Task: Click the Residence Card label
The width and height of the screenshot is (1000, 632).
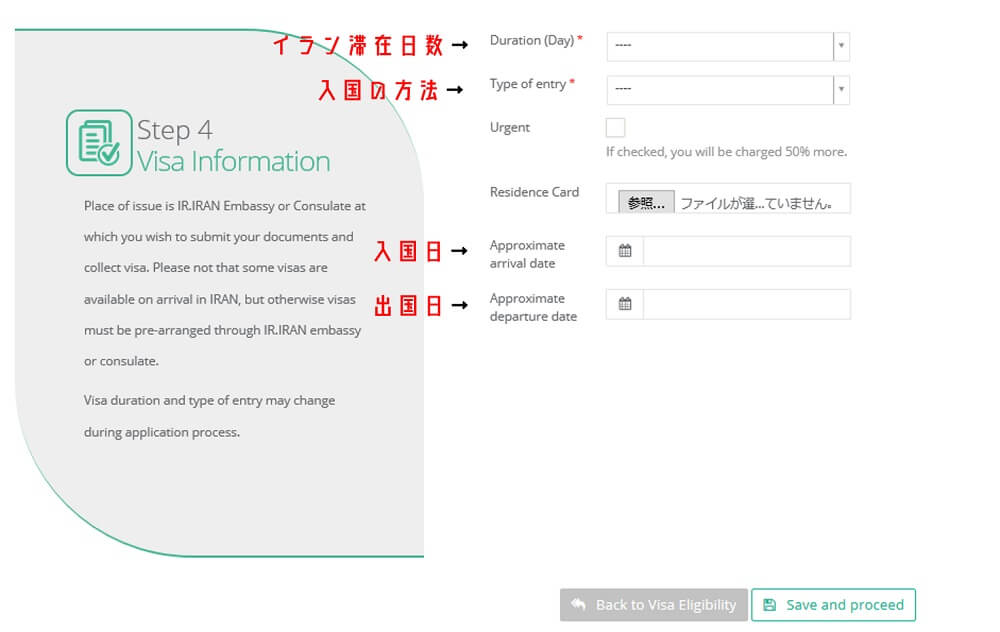Action: point(534,192)
